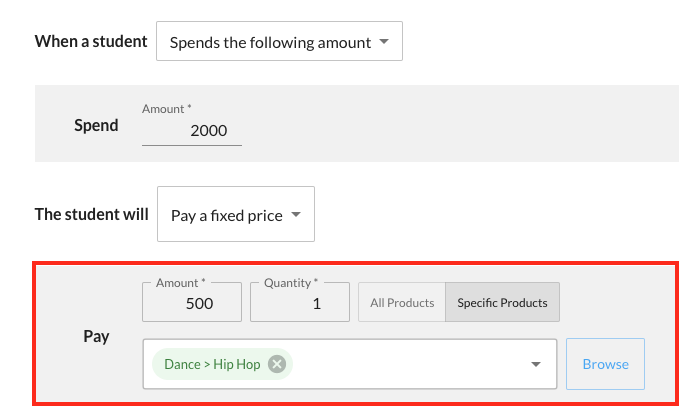Click the Dance > Hip Hop chip label

211,364
